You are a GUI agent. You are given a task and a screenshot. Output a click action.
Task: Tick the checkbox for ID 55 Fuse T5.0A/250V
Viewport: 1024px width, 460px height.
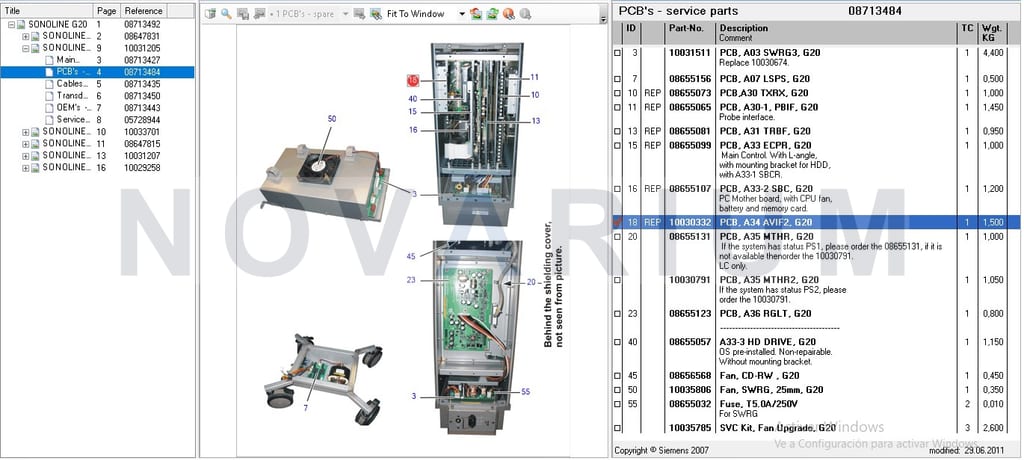(x=618, y=404)
